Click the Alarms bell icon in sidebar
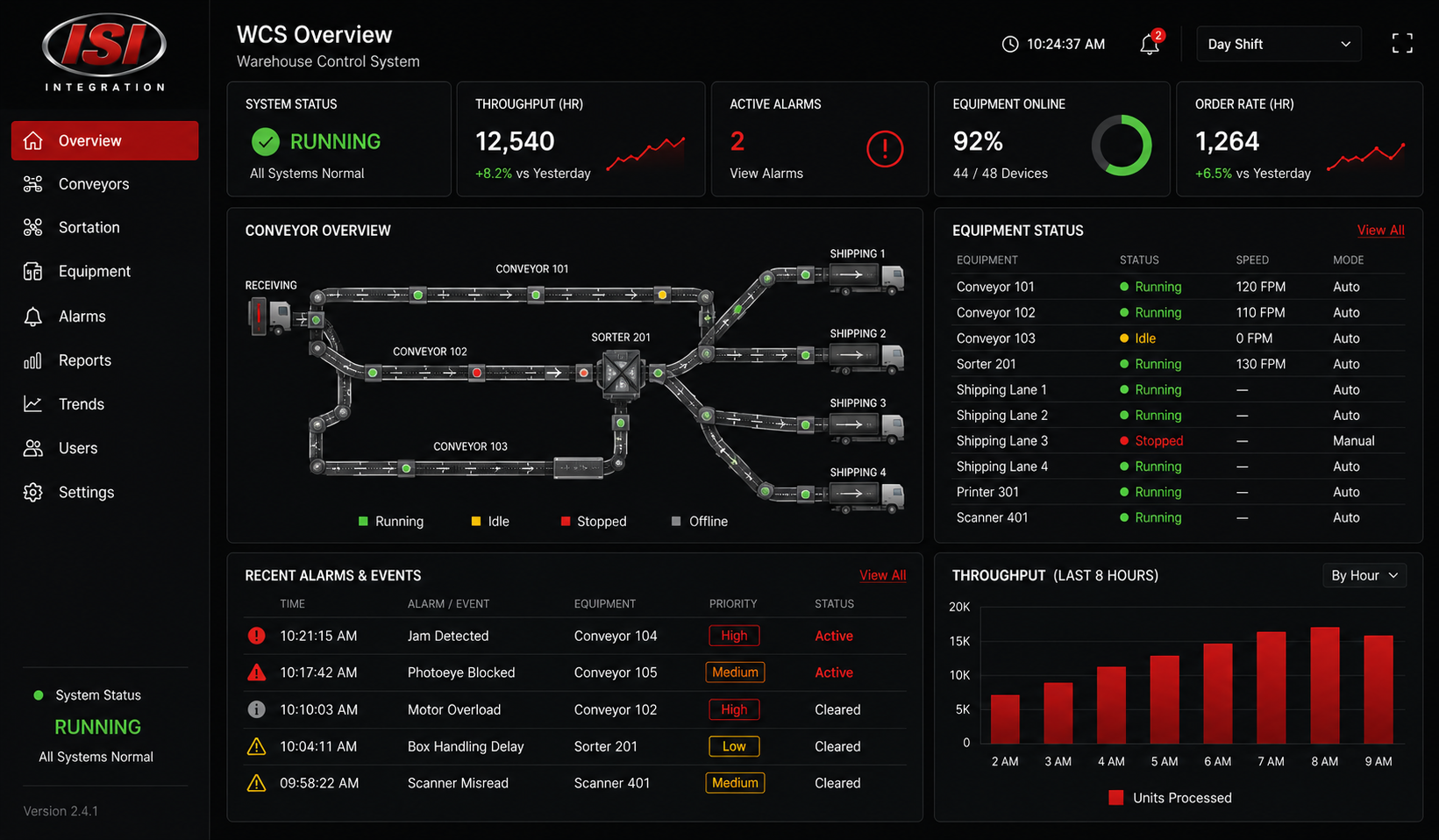Viewport: 1439px width, 840px height. tap(32, 317)
